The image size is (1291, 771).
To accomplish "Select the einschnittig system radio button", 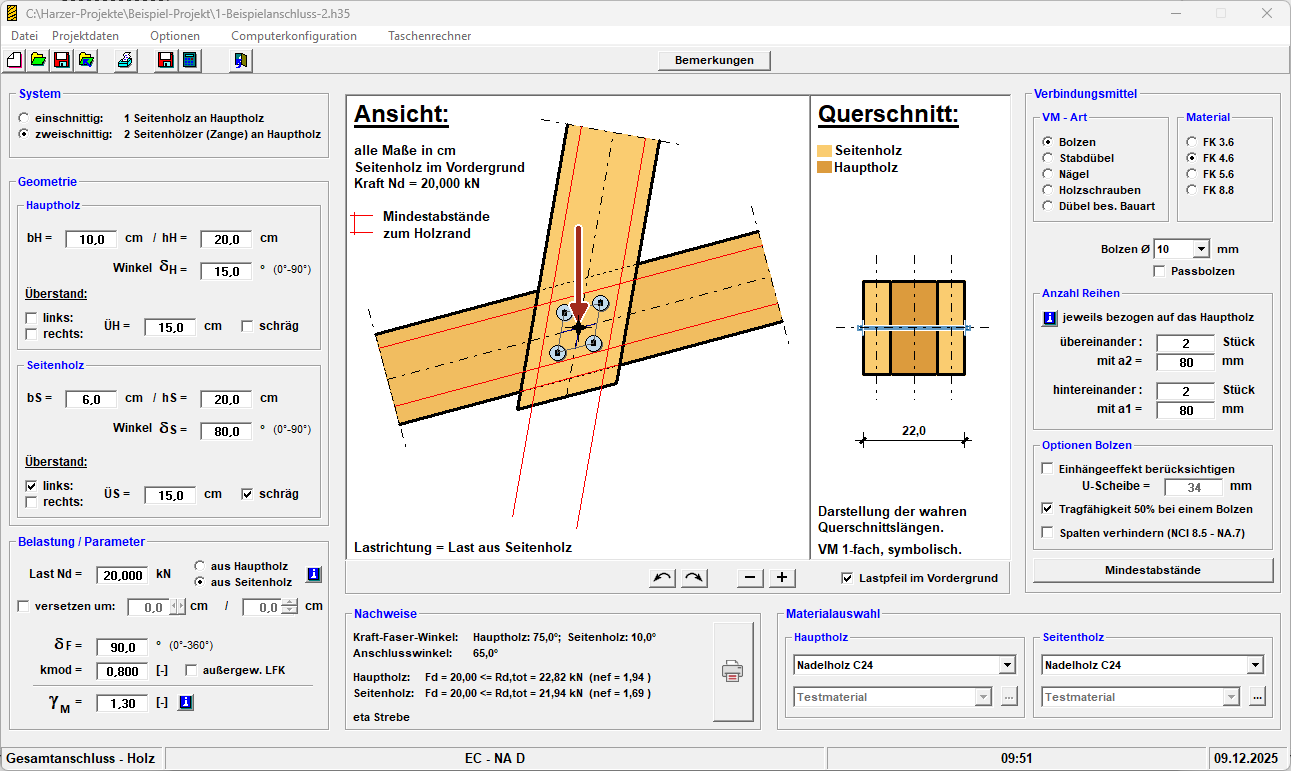I will click(24, 118).
